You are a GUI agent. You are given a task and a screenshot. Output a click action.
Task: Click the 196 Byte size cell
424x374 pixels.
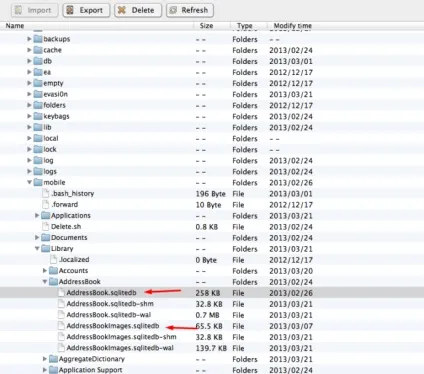coord(211,194)
